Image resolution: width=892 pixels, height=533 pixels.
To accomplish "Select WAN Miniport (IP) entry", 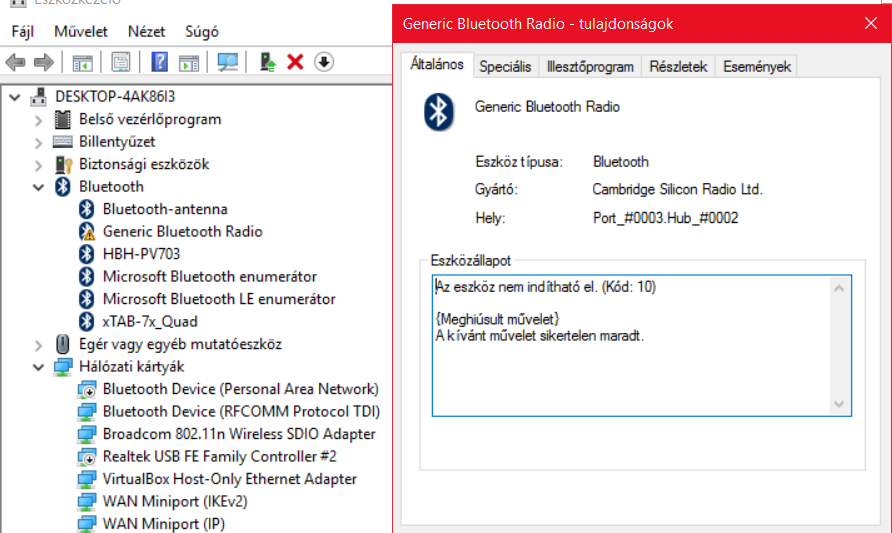I will coord(164,524).
